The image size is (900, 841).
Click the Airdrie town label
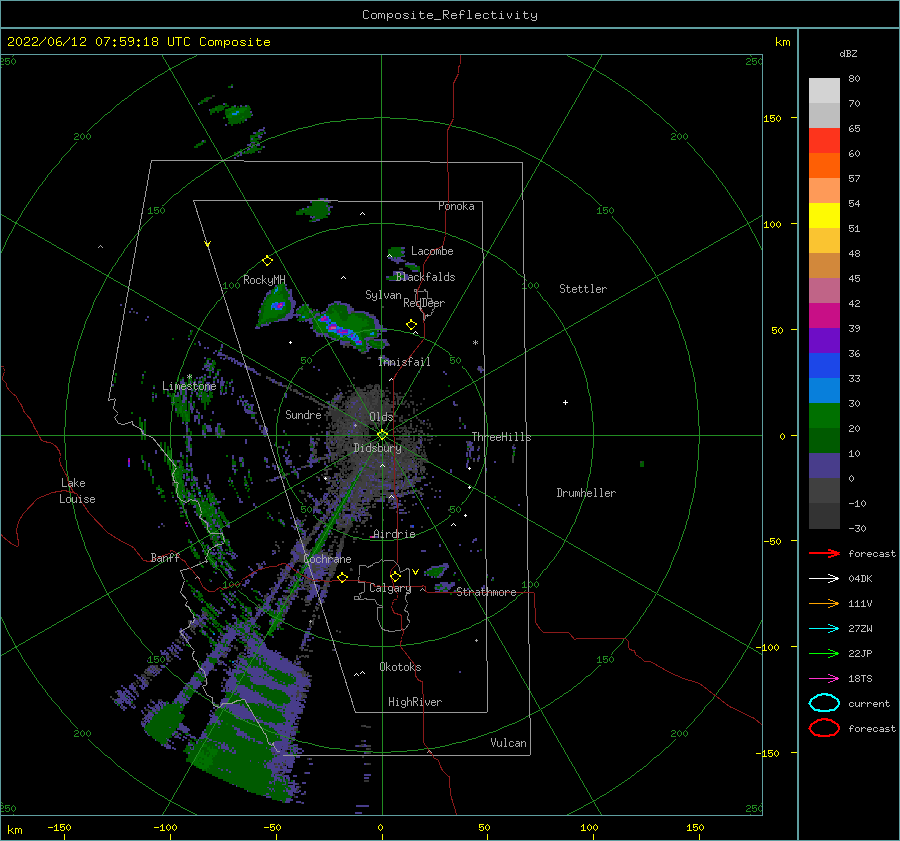pos(394,534)
